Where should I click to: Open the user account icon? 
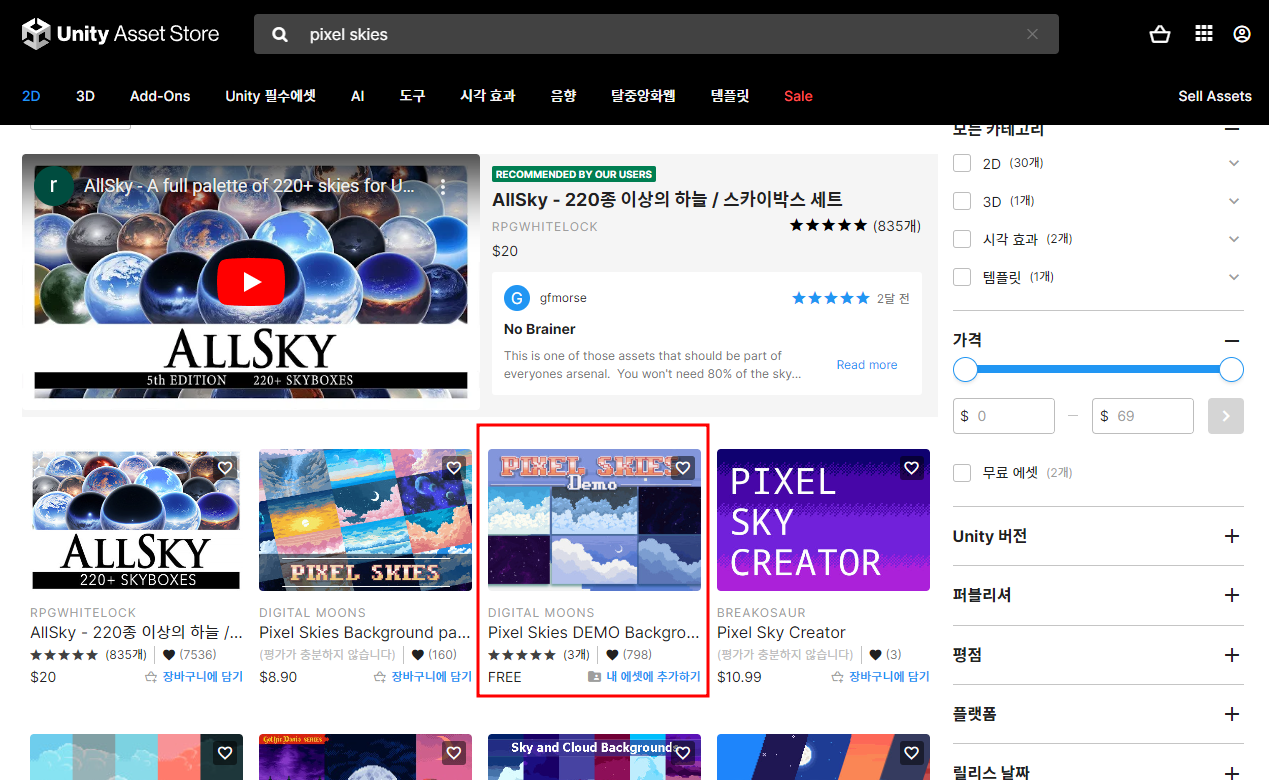(1242, 34)
